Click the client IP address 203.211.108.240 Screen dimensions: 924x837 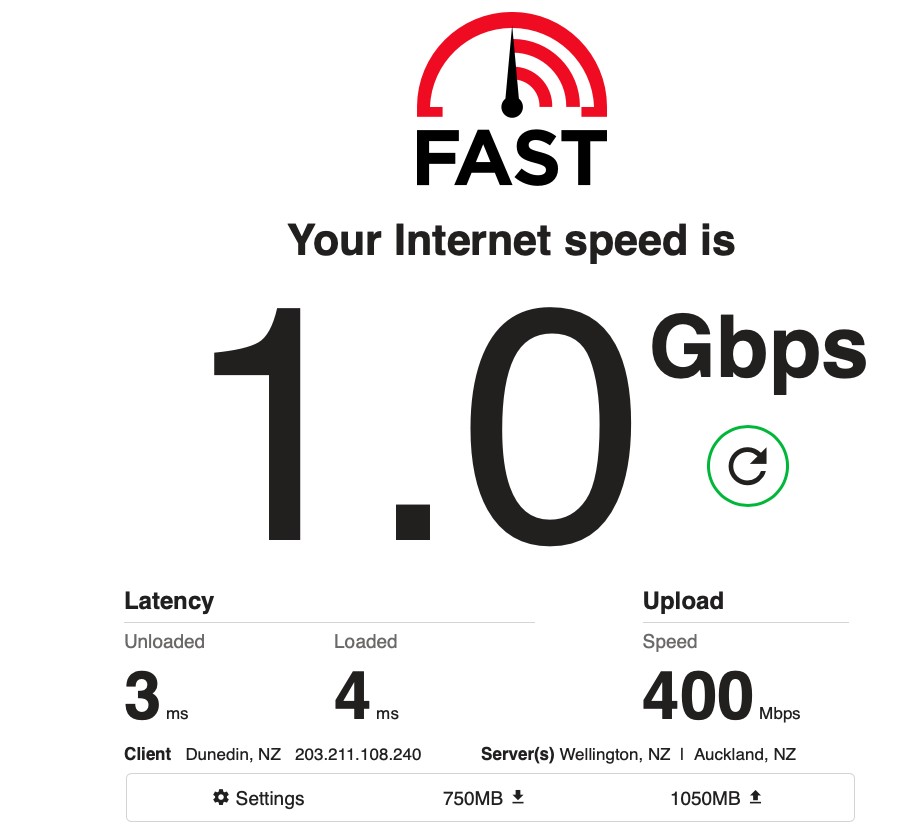[358, 754]
